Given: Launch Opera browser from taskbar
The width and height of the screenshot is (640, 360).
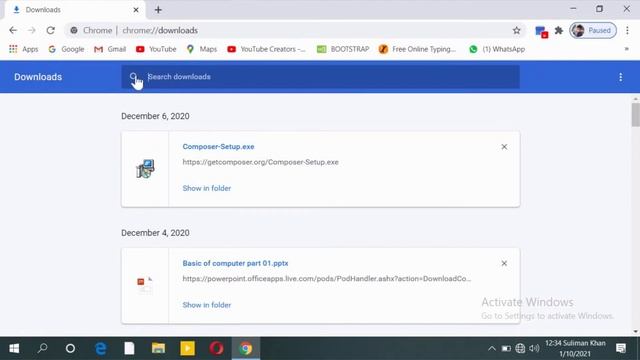Looking at the screenshot, I should pyautogui.click(x=216, y=348).
